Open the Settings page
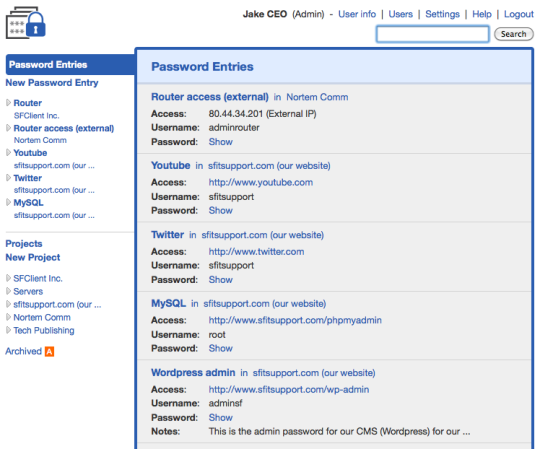The height and width of the screenshot is (449, 540). [442, 14]
